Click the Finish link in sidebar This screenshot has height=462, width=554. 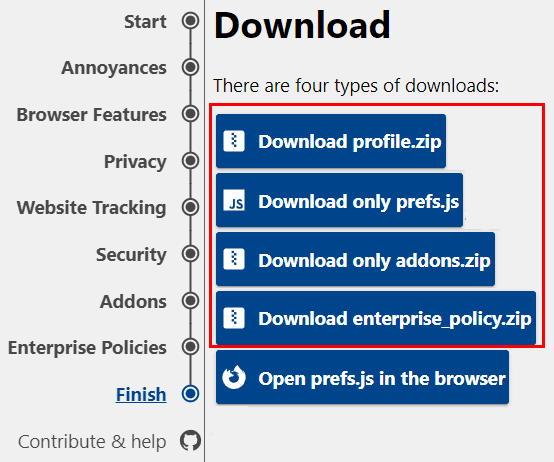141,395
